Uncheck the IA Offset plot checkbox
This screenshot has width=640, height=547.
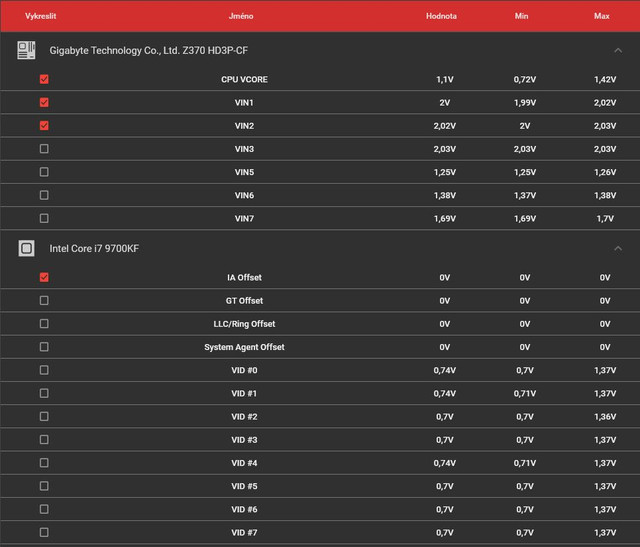(x=44, y=278)
